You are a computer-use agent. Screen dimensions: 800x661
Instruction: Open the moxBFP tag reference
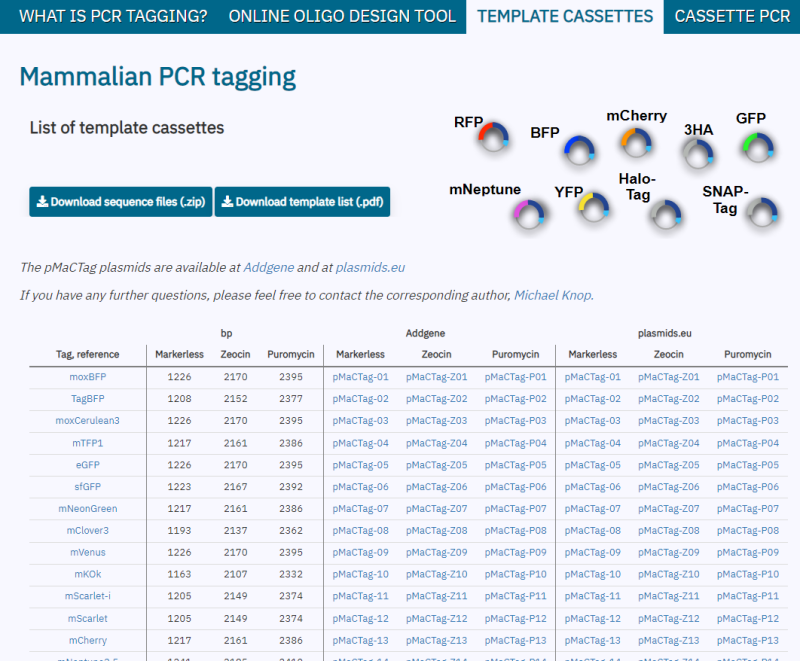tap(88, 377)
